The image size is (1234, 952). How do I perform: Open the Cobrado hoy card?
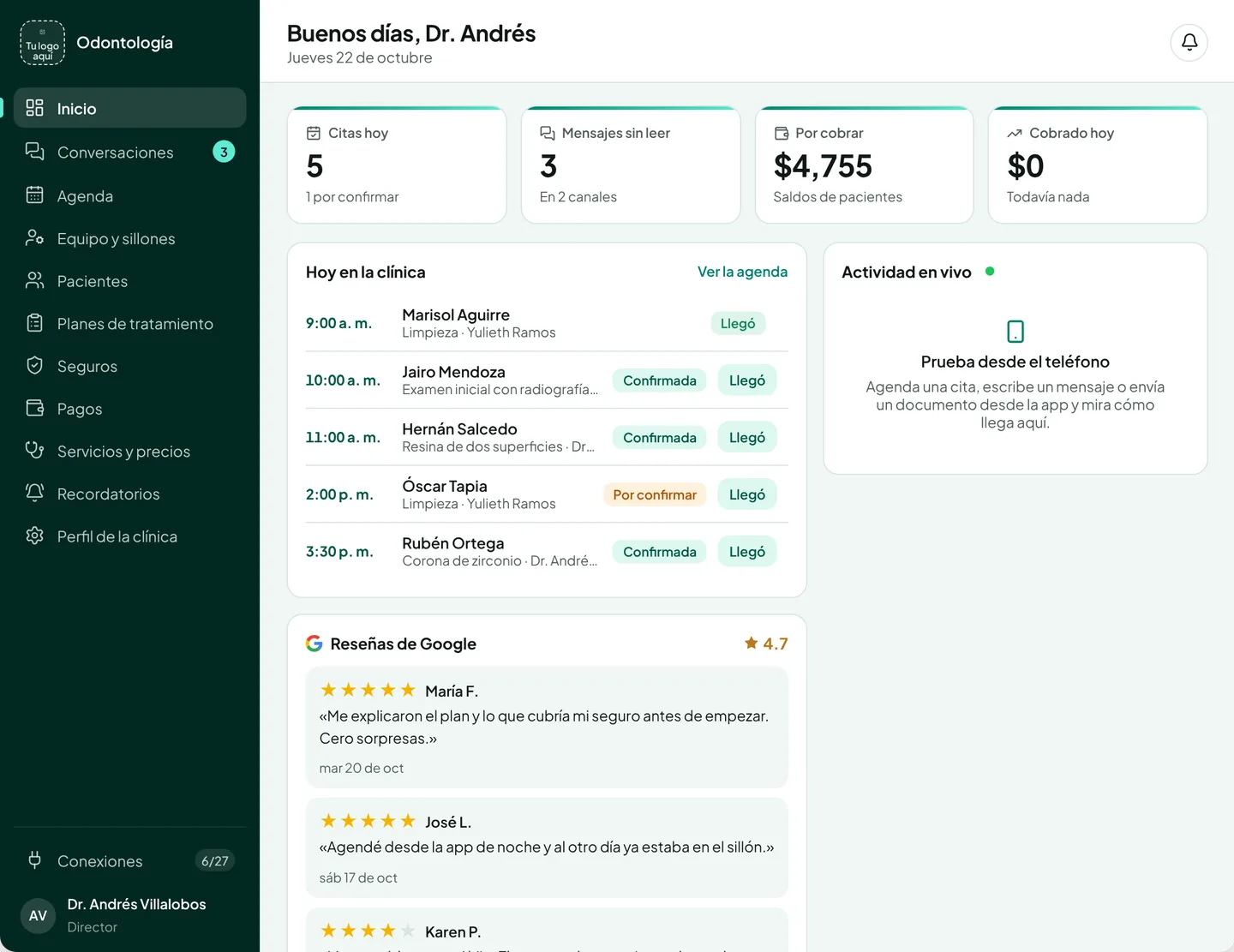coord(1098,165)
